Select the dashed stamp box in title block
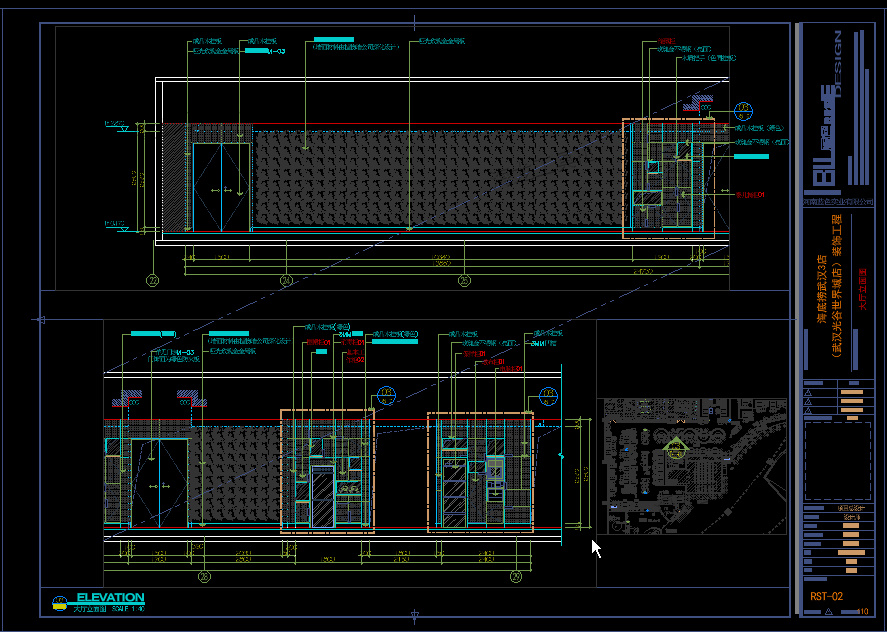 (838, 459)
